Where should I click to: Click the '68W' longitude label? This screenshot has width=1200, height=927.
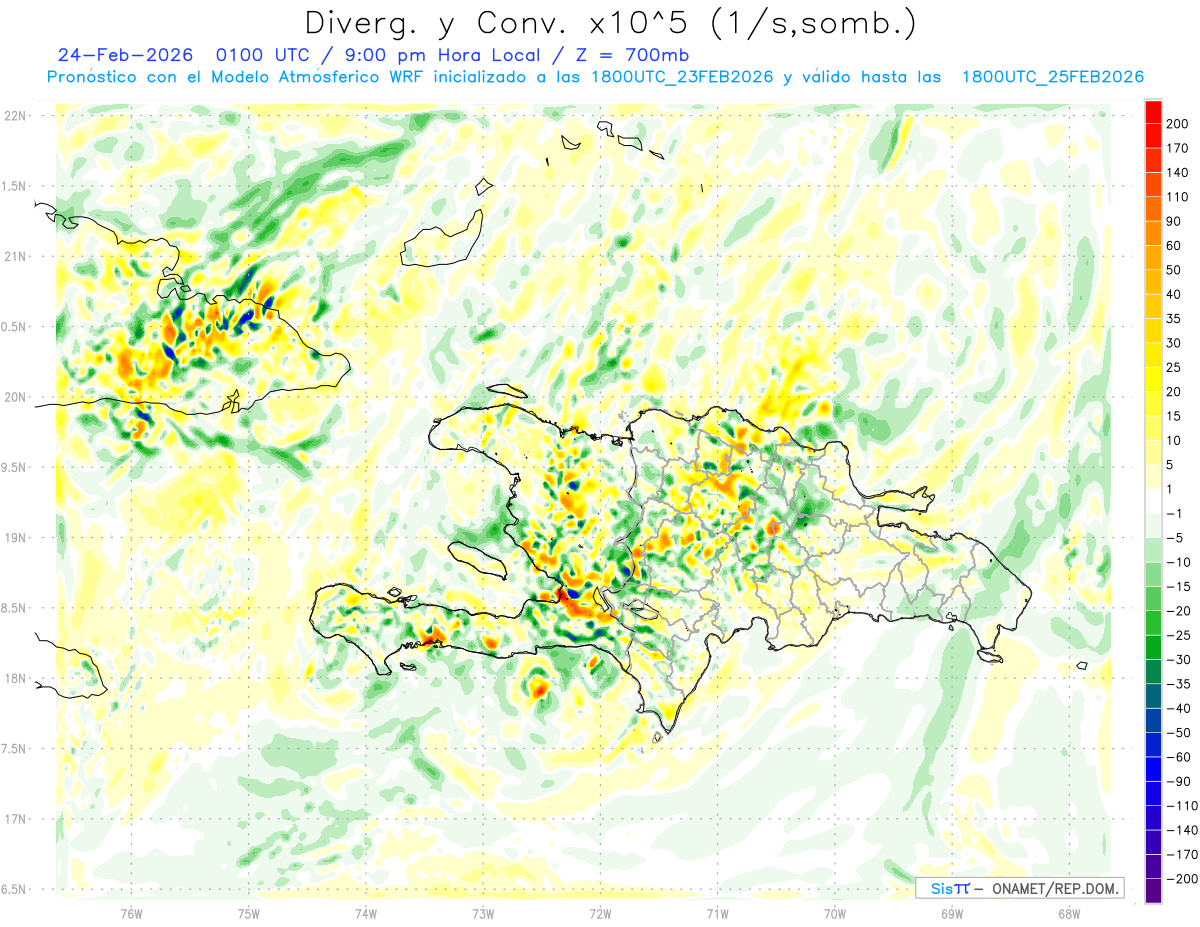coord(1069,913)
